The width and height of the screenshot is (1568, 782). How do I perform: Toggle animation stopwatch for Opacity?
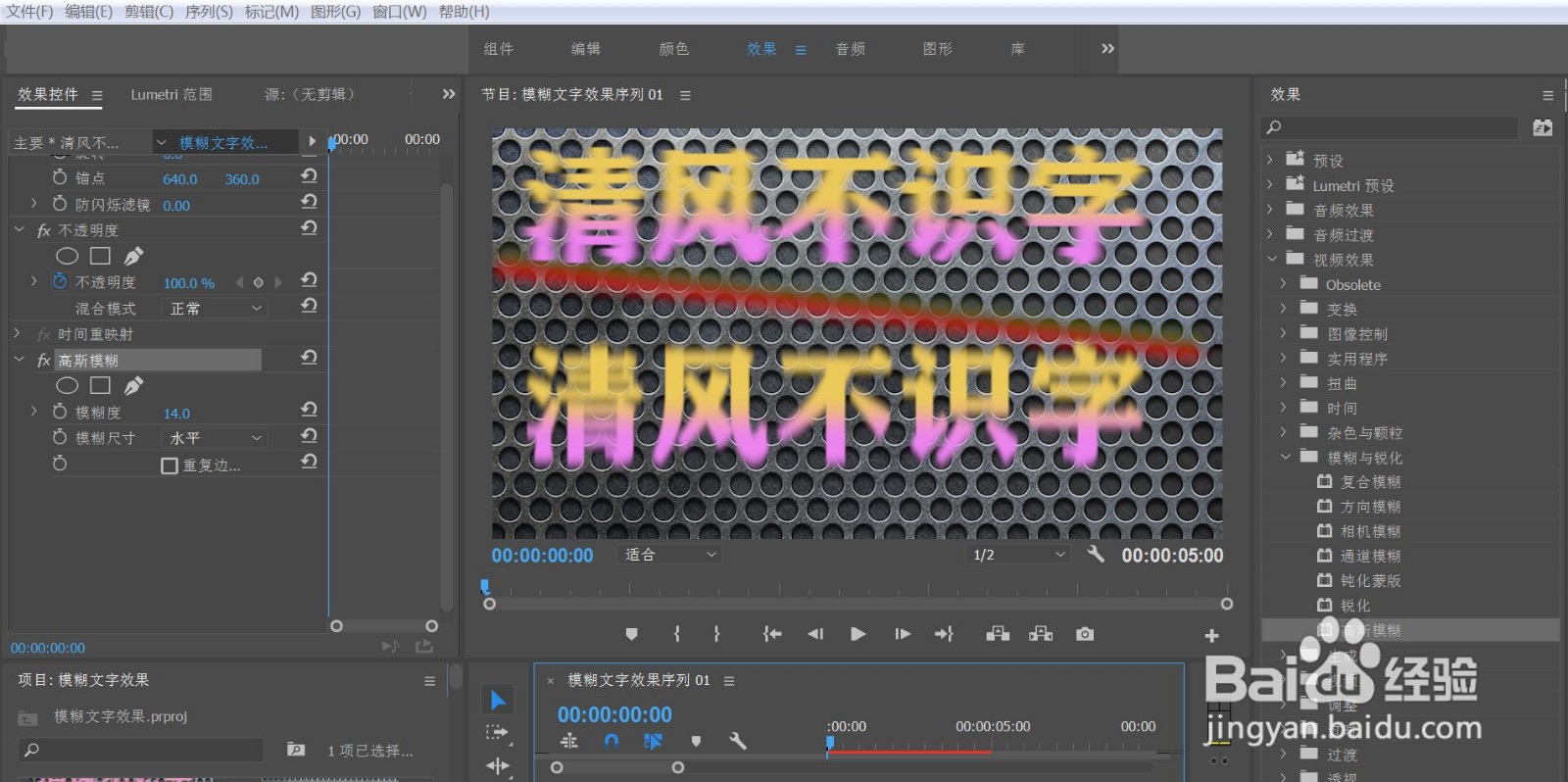pos(60,281)
